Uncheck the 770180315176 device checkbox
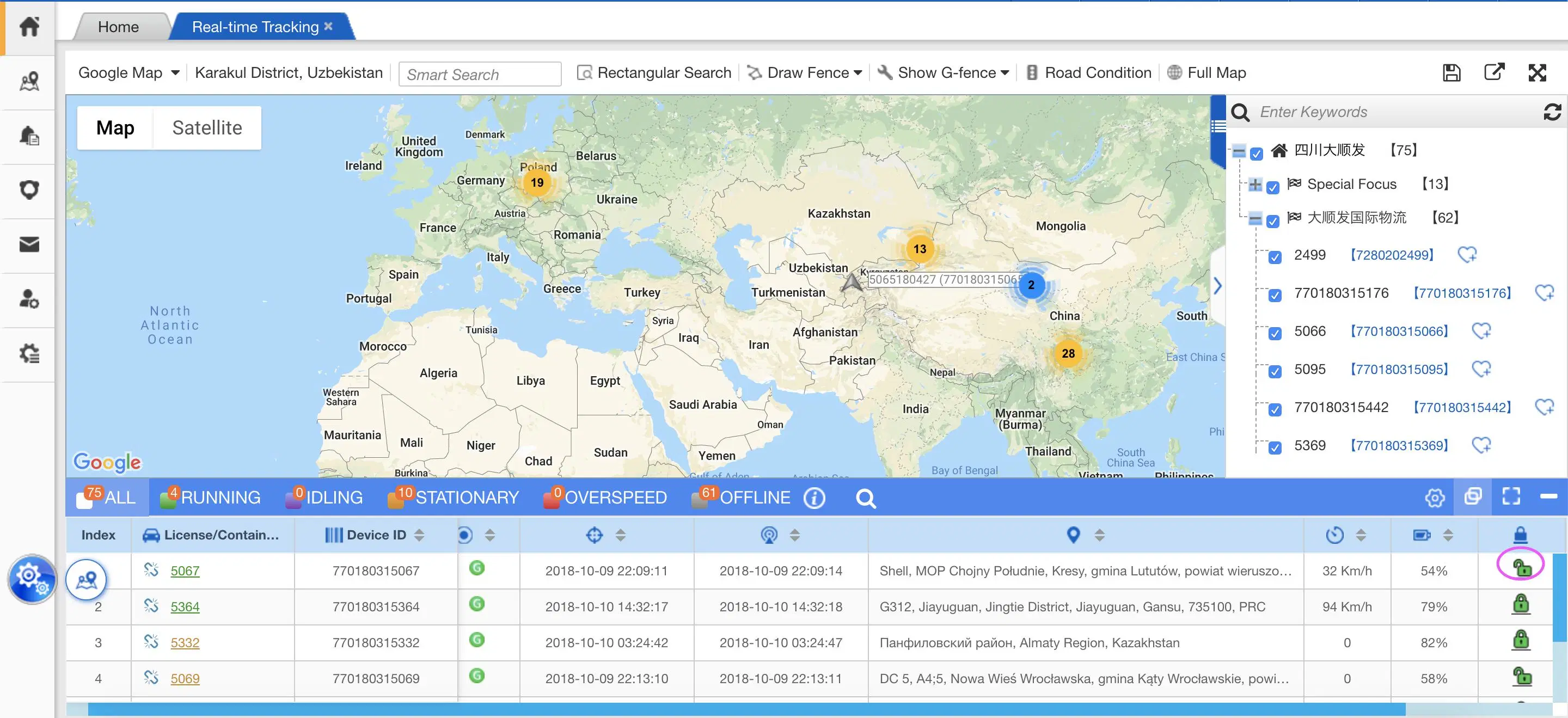The image size is (1568, 718). point(1275,296)
